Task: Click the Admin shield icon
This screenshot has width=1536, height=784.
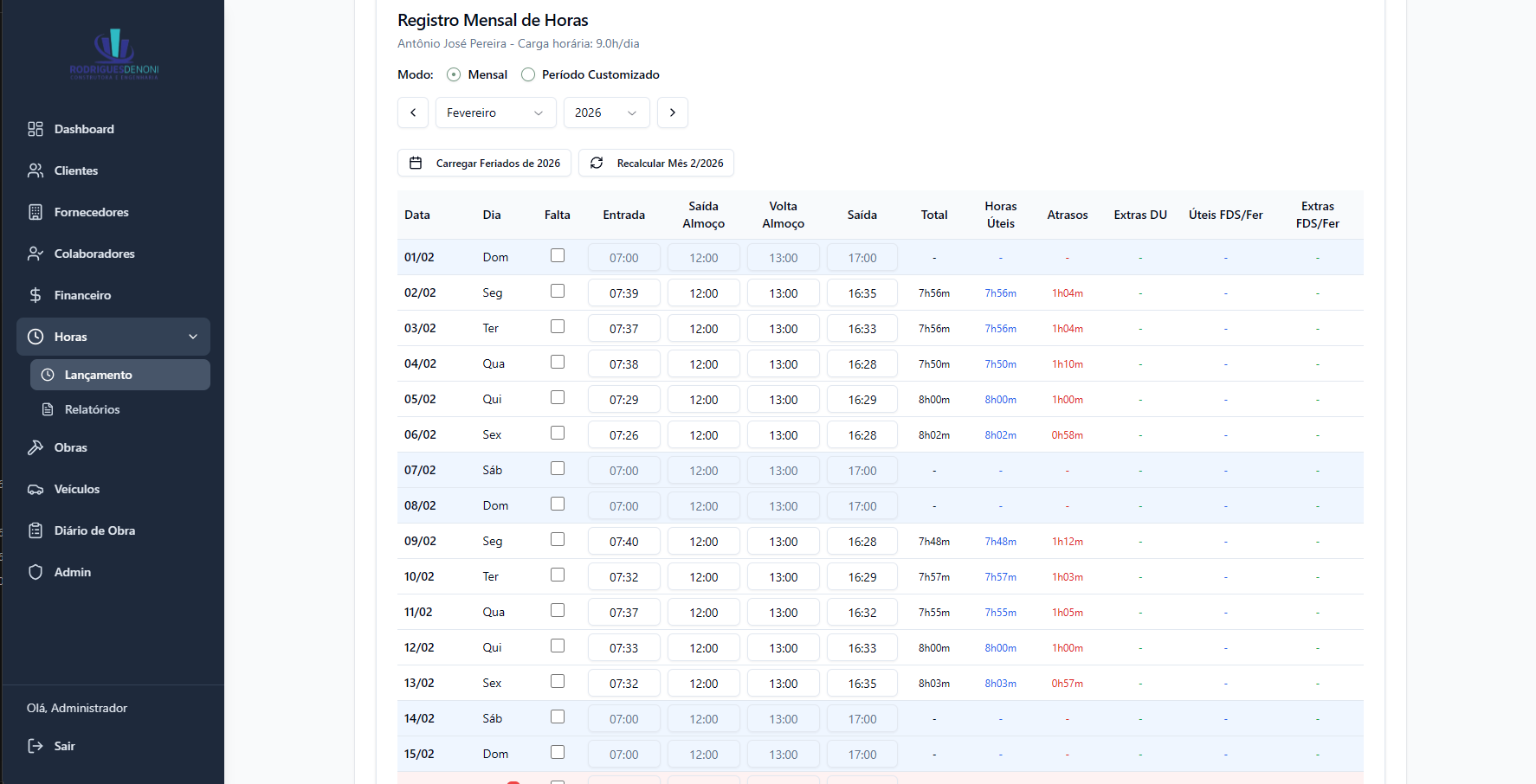Action: click(x=35, y=572)
